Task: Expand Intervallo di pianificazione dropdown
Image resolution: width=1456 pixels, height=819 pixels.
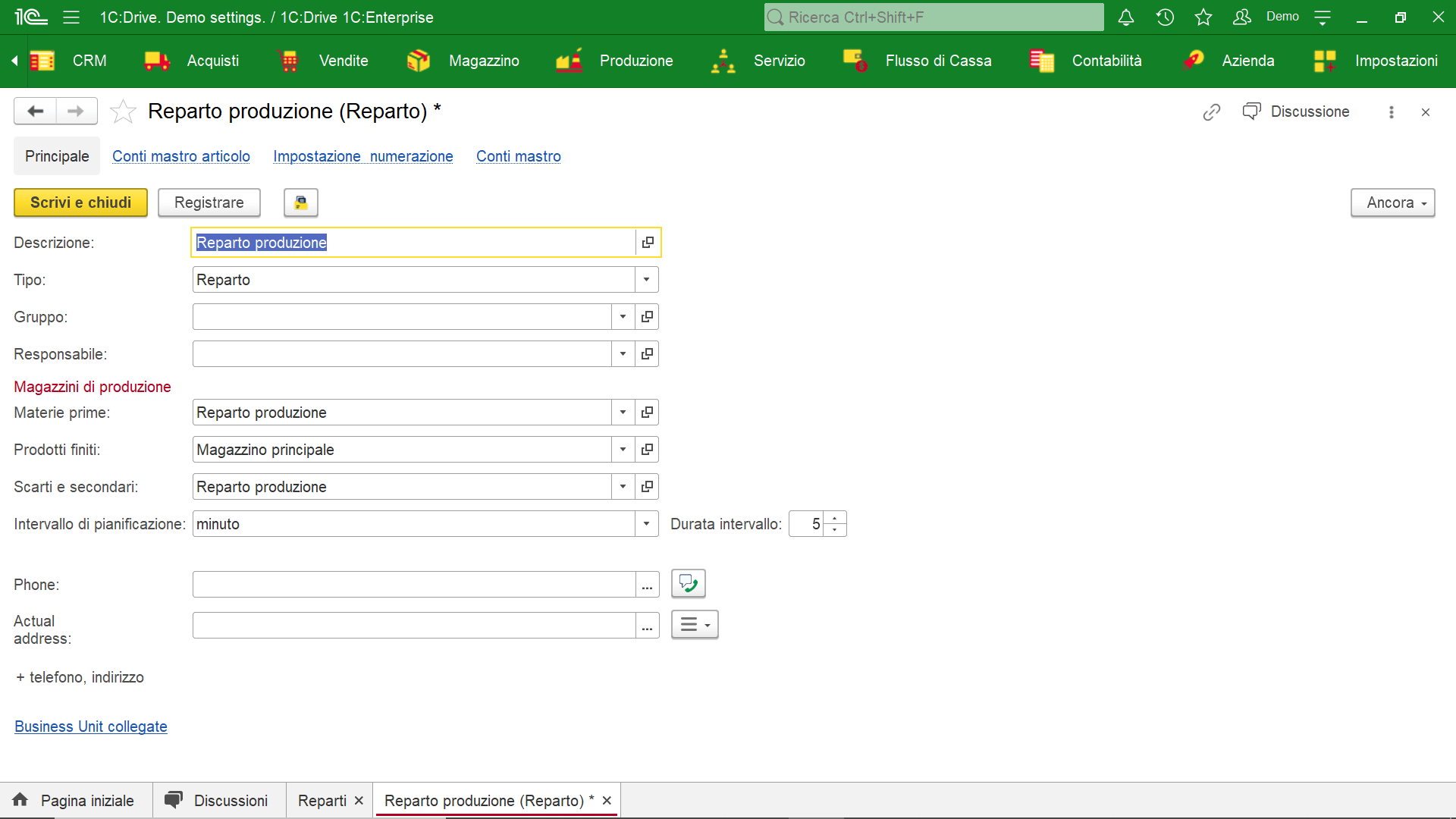Action: 646,524
